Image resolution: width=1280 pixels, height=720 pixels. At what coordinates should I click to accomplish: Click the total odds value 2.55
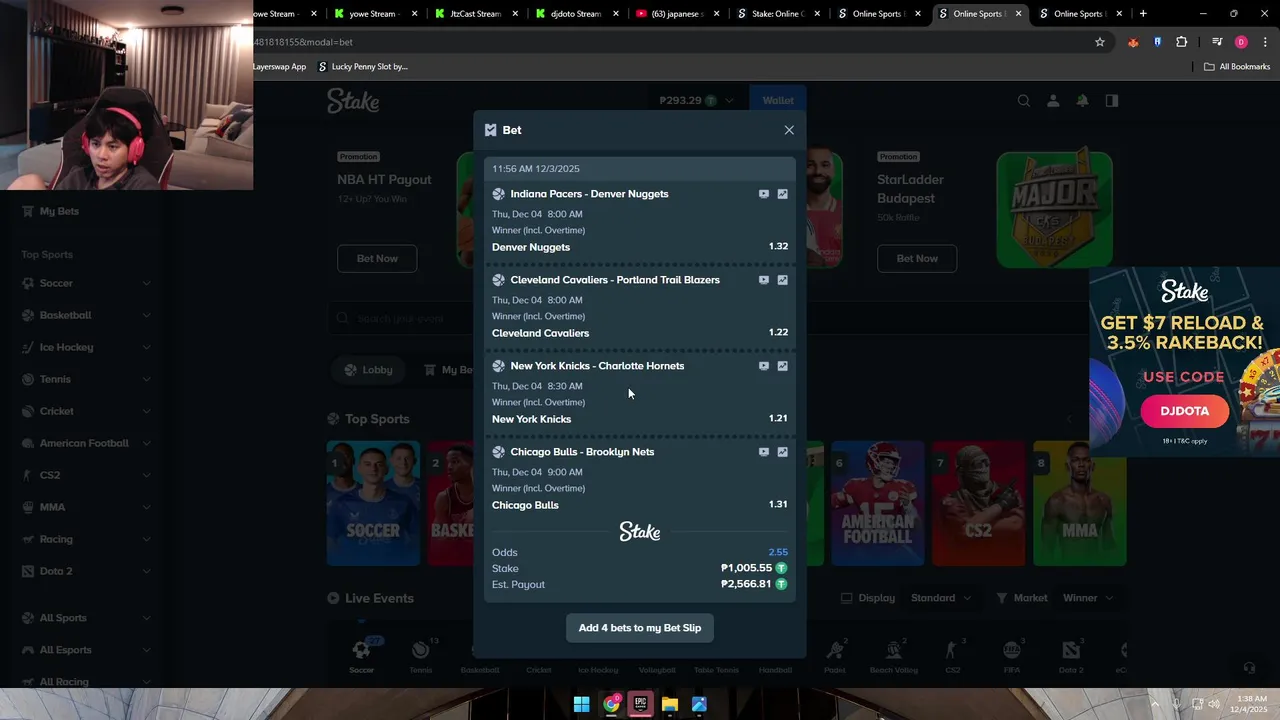[778, 552]
